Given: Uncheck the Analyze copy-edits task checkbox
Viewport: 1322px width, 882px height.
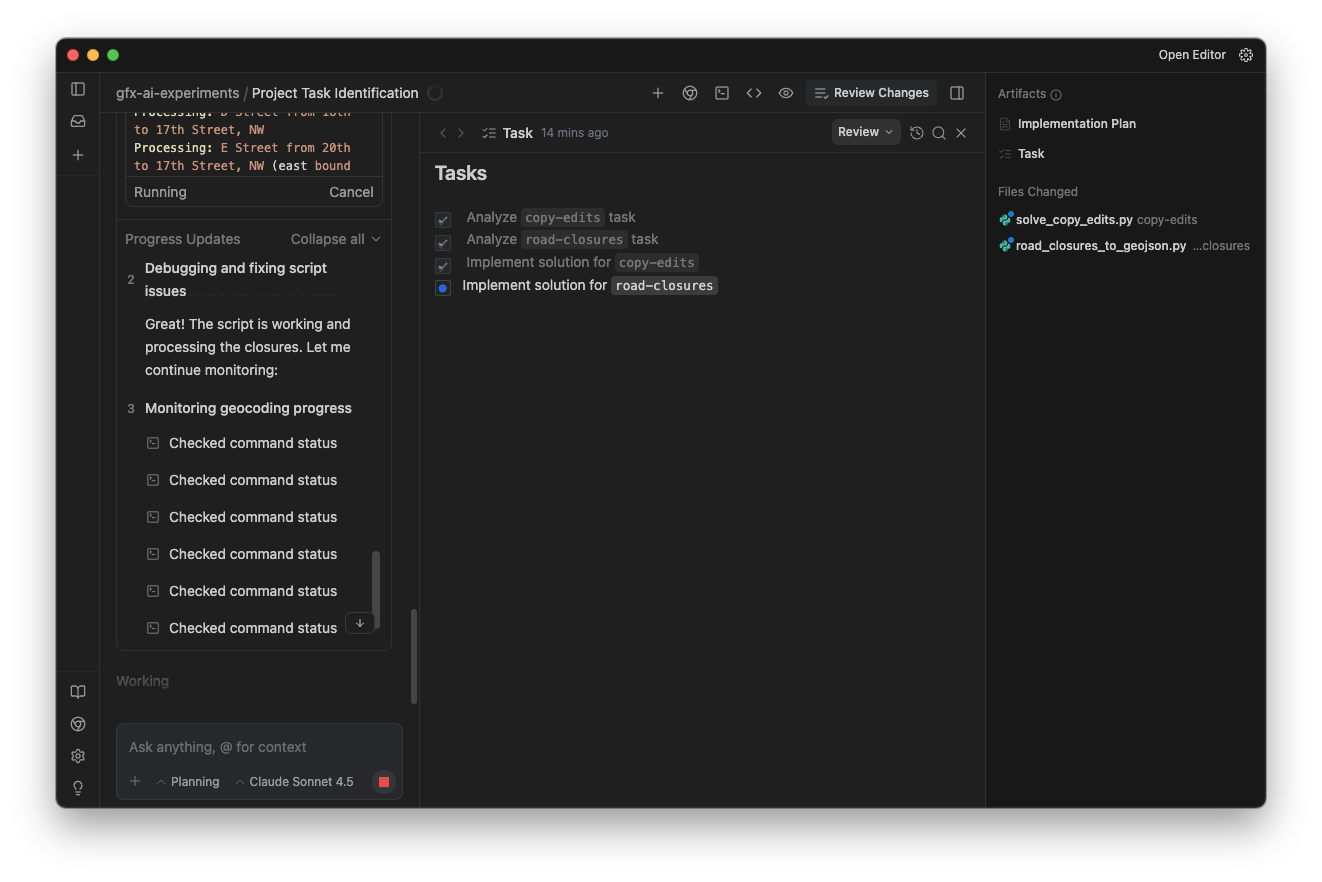Looking at the screenshot, I should click(443, 219).
